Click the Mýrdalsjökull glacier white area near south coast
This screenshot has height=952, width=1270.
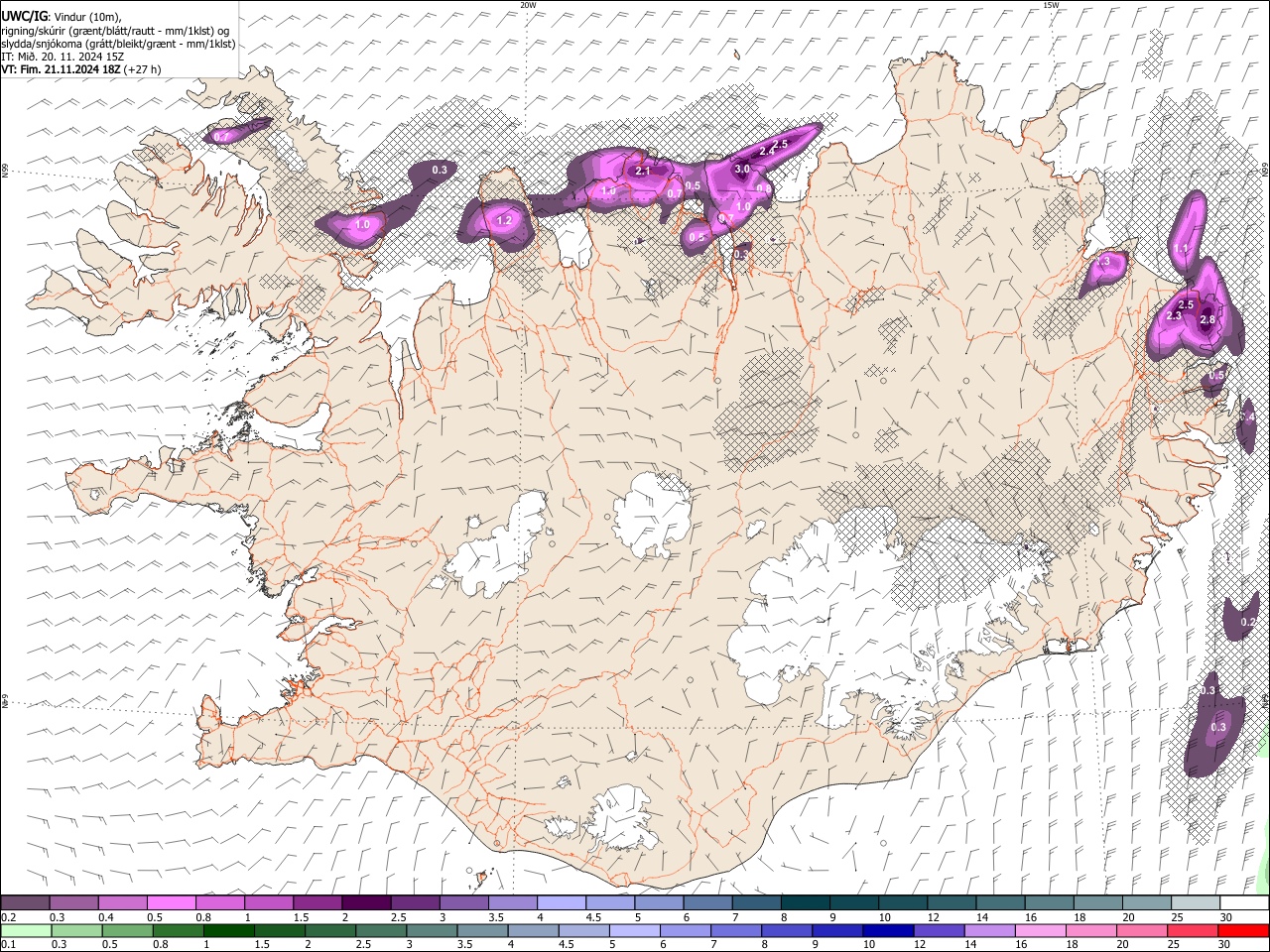623,819
